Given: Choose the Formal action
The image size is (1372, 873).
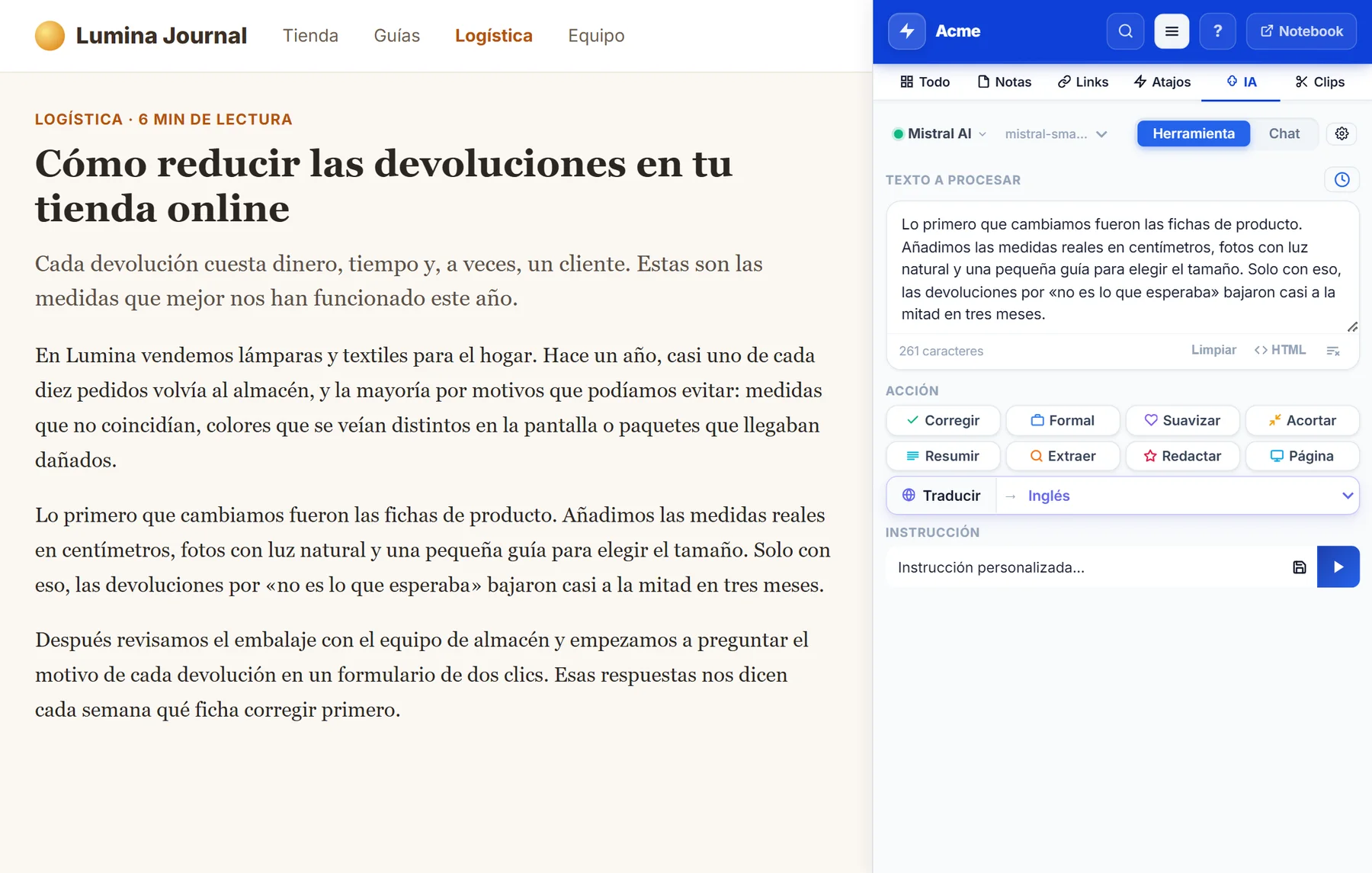Looking at the screenshot, I should pyautogui.click(x=1063, y=420).
